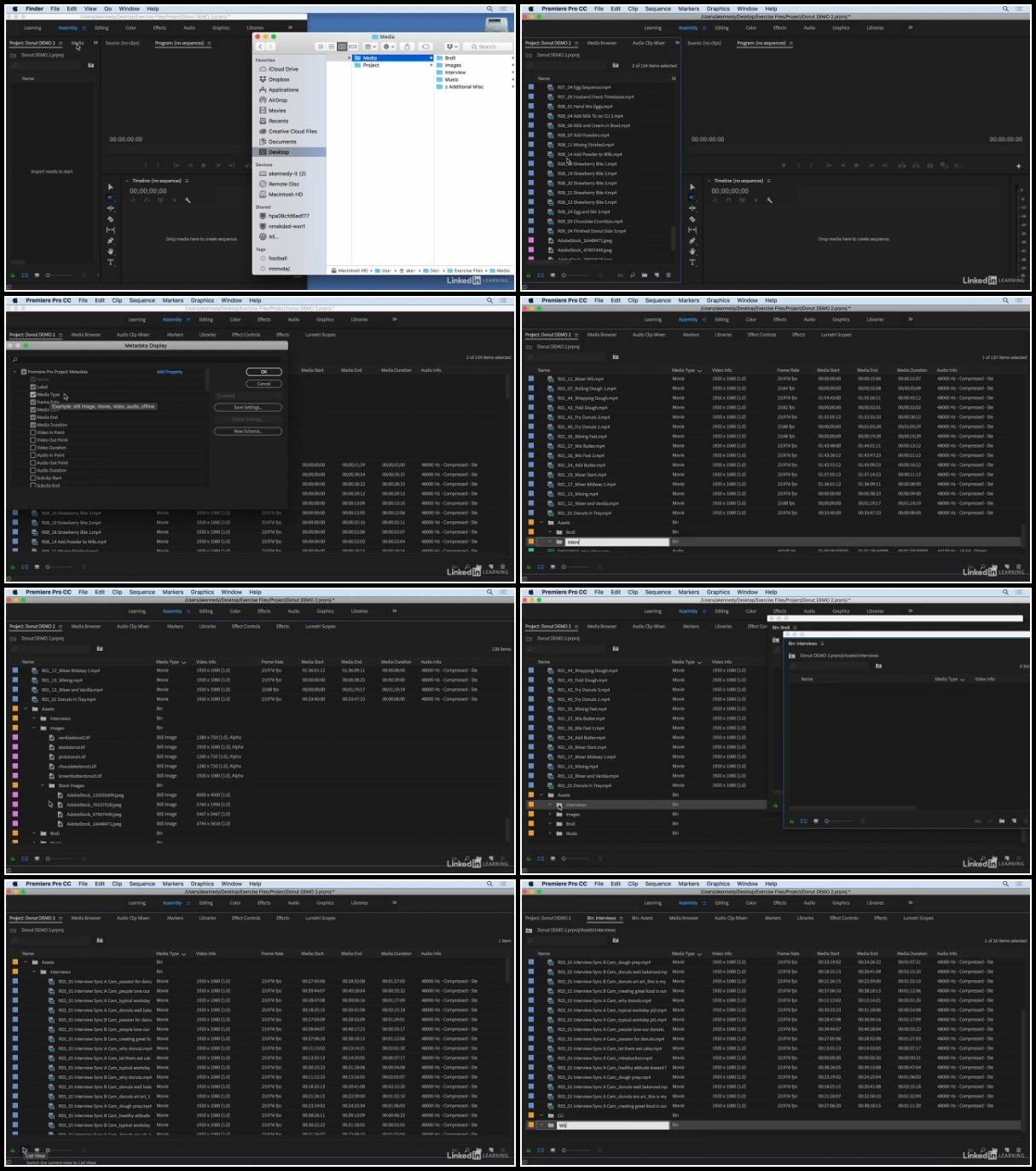Image resolution: width=1036 pixels, height=1171 pixels.
Task: Select the Pen tool in Premiere behind Finder
Action: pos(111,241)
